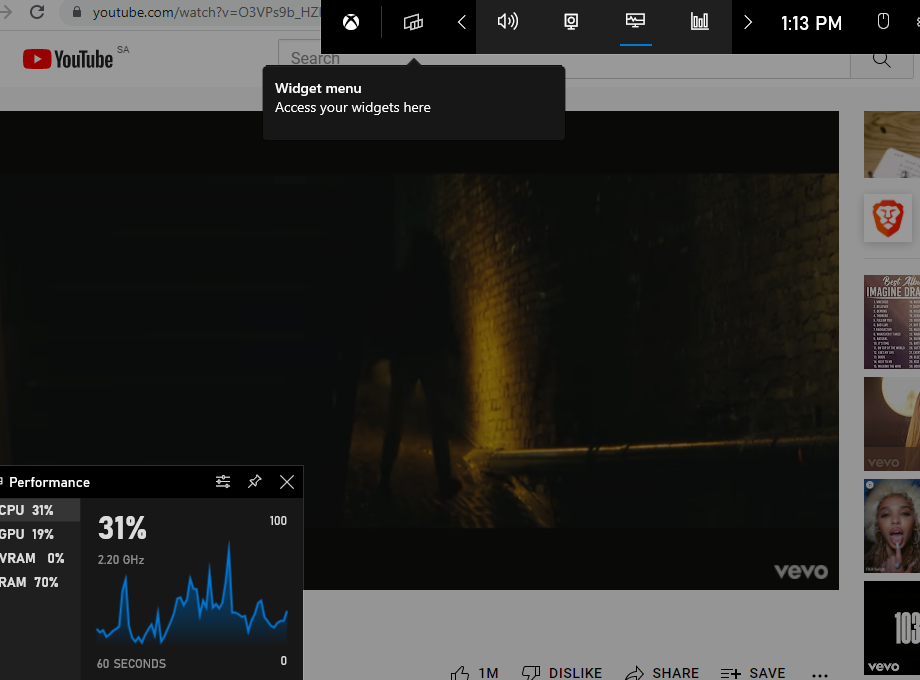Select the youtube.com address bar URL
This screenshot has width=920, height=680.
pyautogui.click(x=206, y=12)
